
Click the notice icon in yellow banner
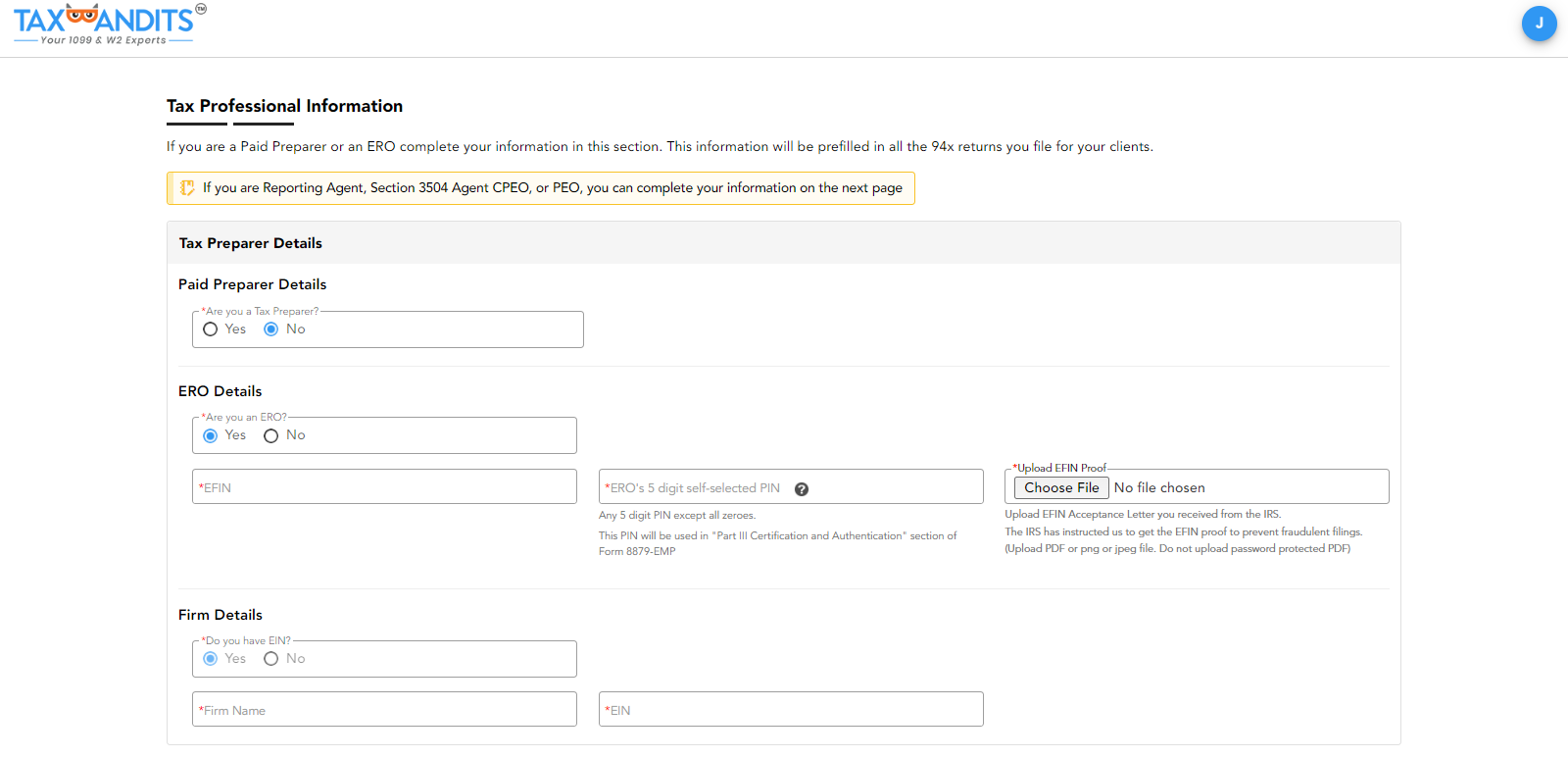(187, 187)
